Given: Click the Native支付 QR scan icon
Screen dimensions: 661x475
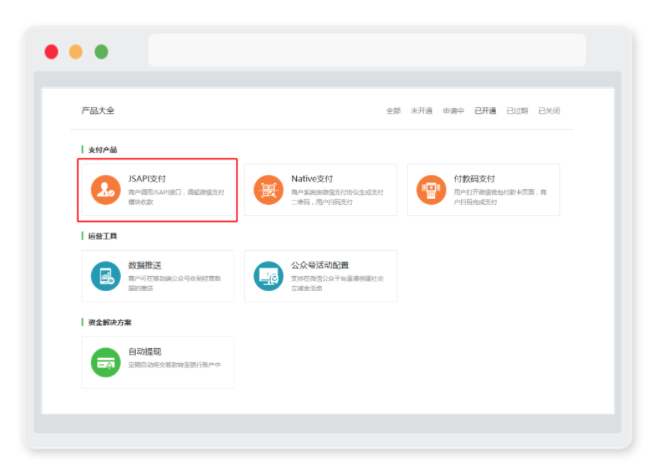Looking at the screenshot, I should [x=269, y=190].
